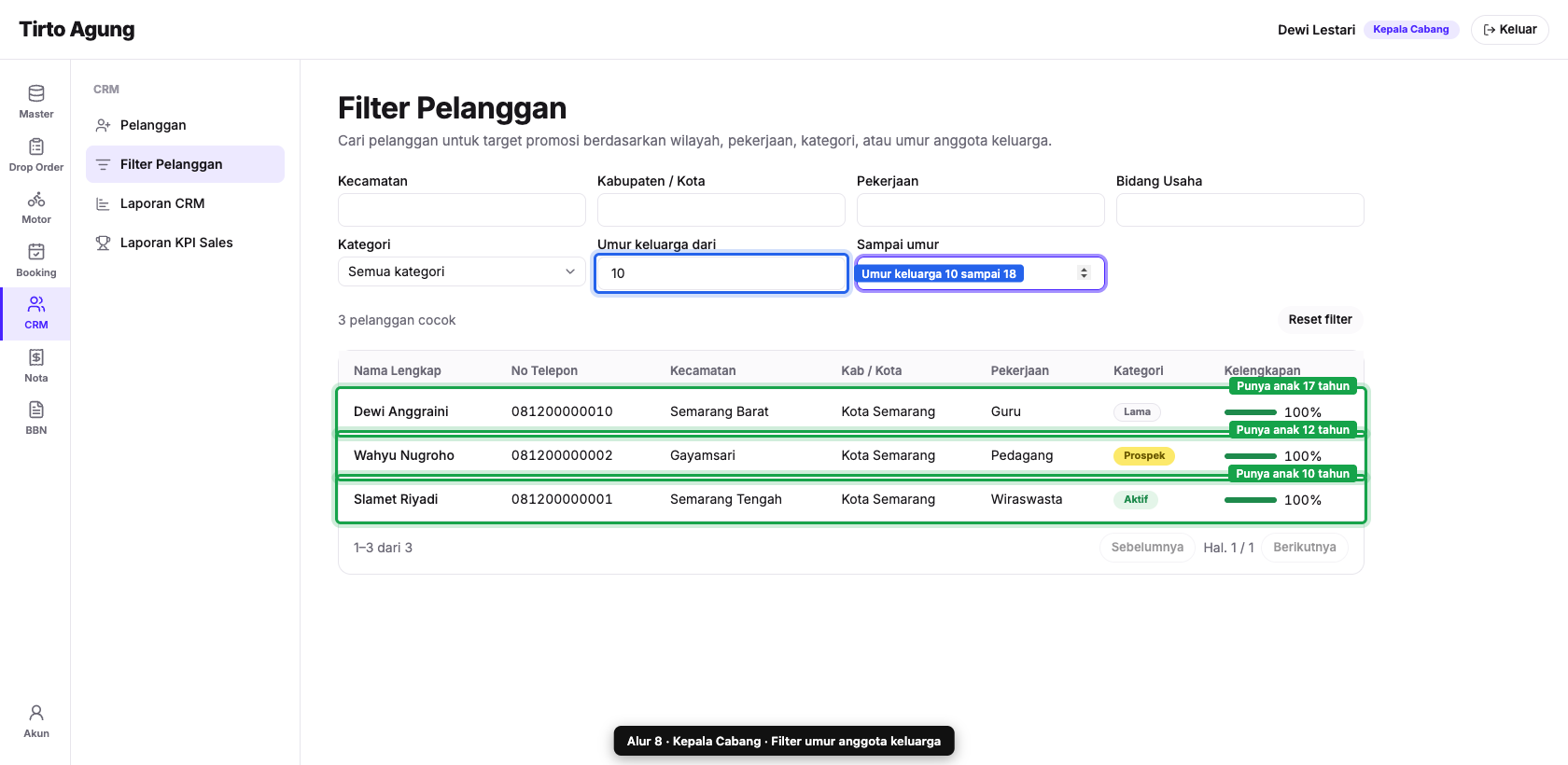Go to previous page with Sebelumnya
Image resolution: width=1568 pixels, height=765 pixels.
(1147, 548)
